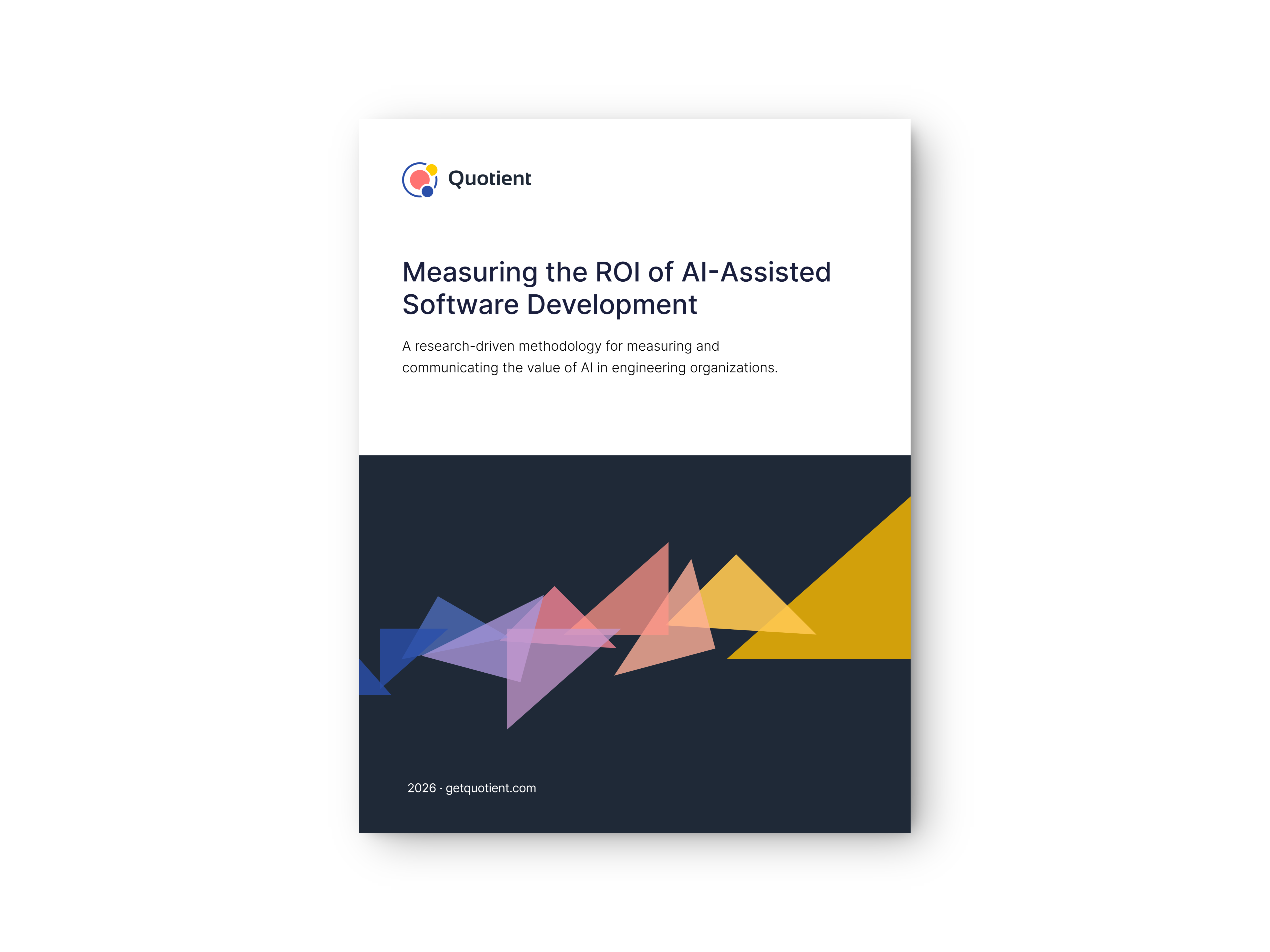This screenshot has height=952, width=1270.
Task: Click the "Quotient" wordmark text
Action: coord(489,178)
